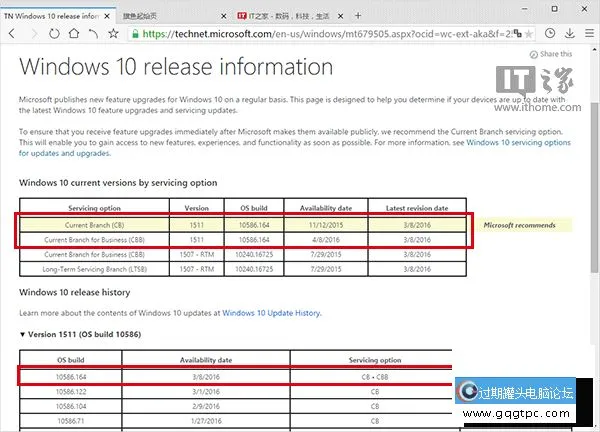Screen dimensions: 600x432
Task: Bookmark page with the star icon left of address bar
Action: click(x=114, y=33)
